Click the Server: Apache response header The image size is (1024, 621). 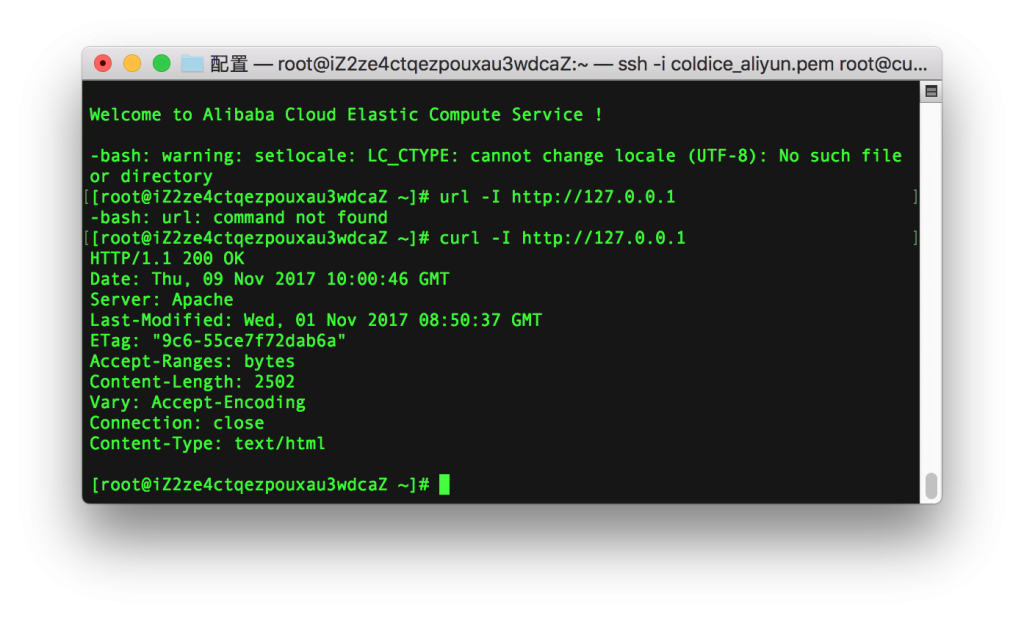pos(160,299)
